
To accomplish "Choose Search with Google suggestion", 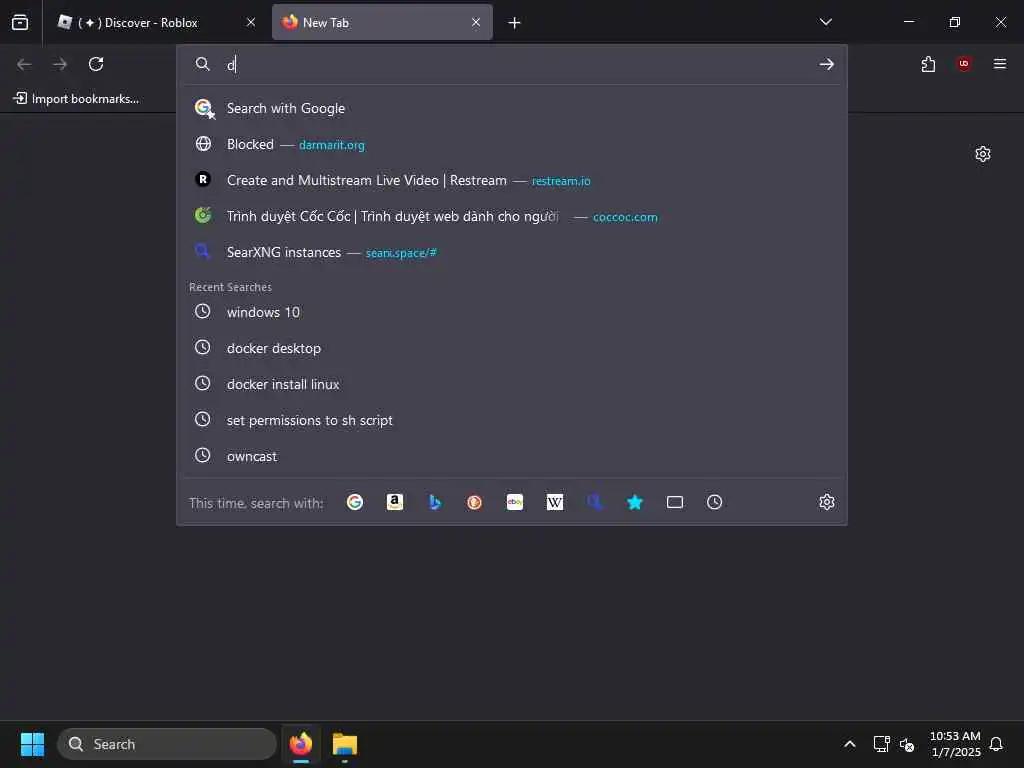I will pyautogui.click(x=512, y=108).
